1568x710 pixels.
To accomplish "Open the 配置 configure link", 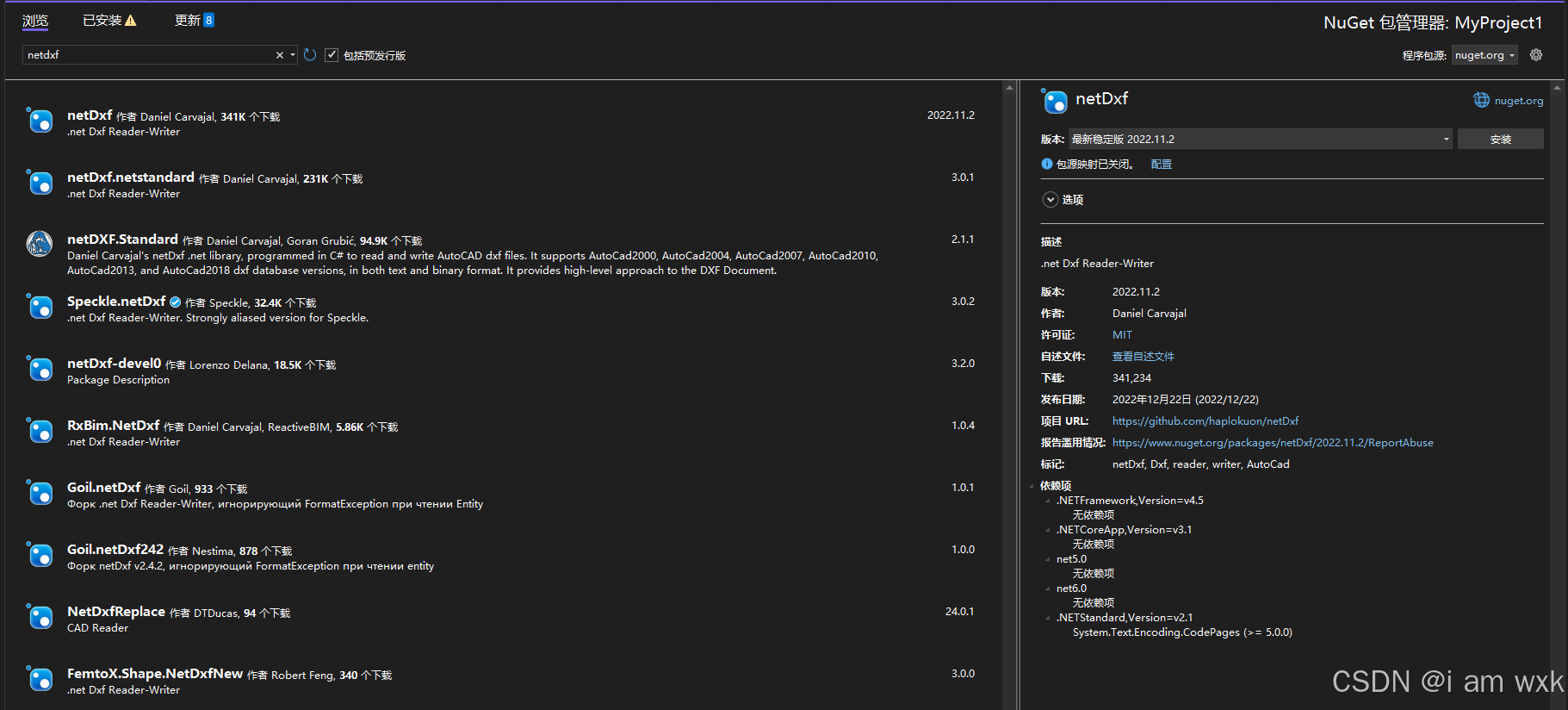I will (x=1162, y=164).
